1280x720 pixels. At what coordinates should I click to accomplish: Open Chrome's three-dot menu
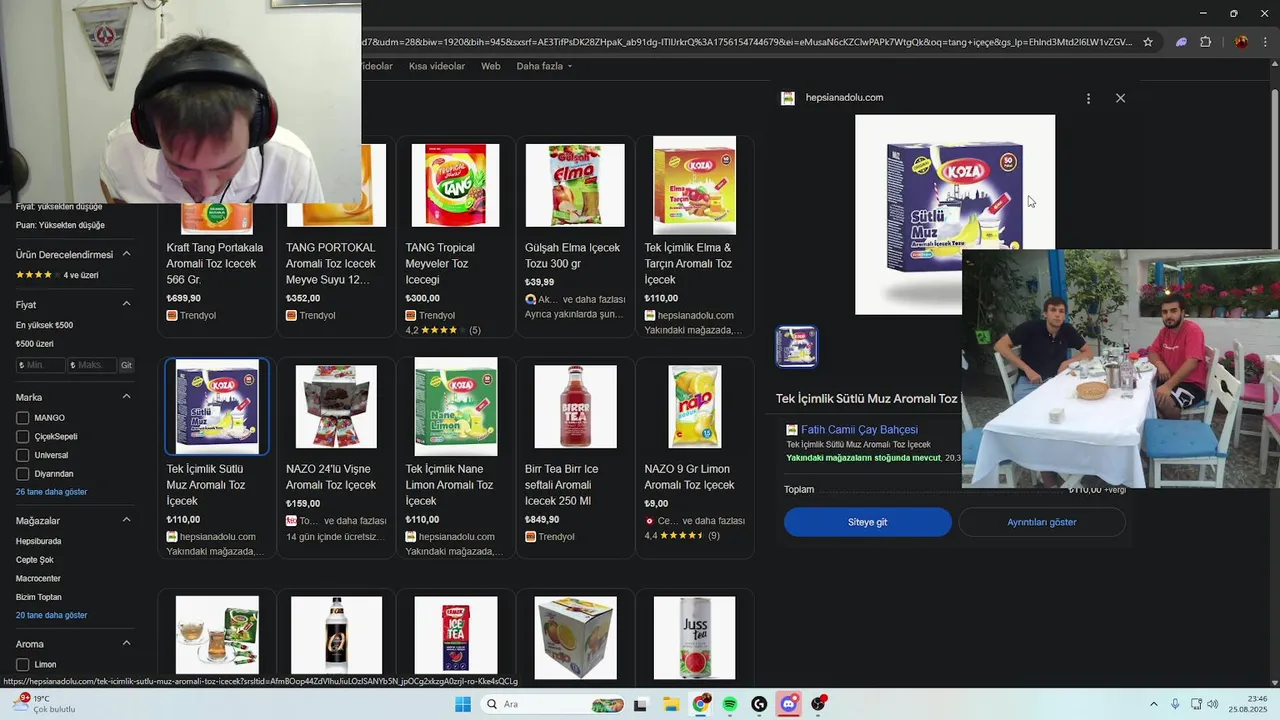(x=1266, y=42)
